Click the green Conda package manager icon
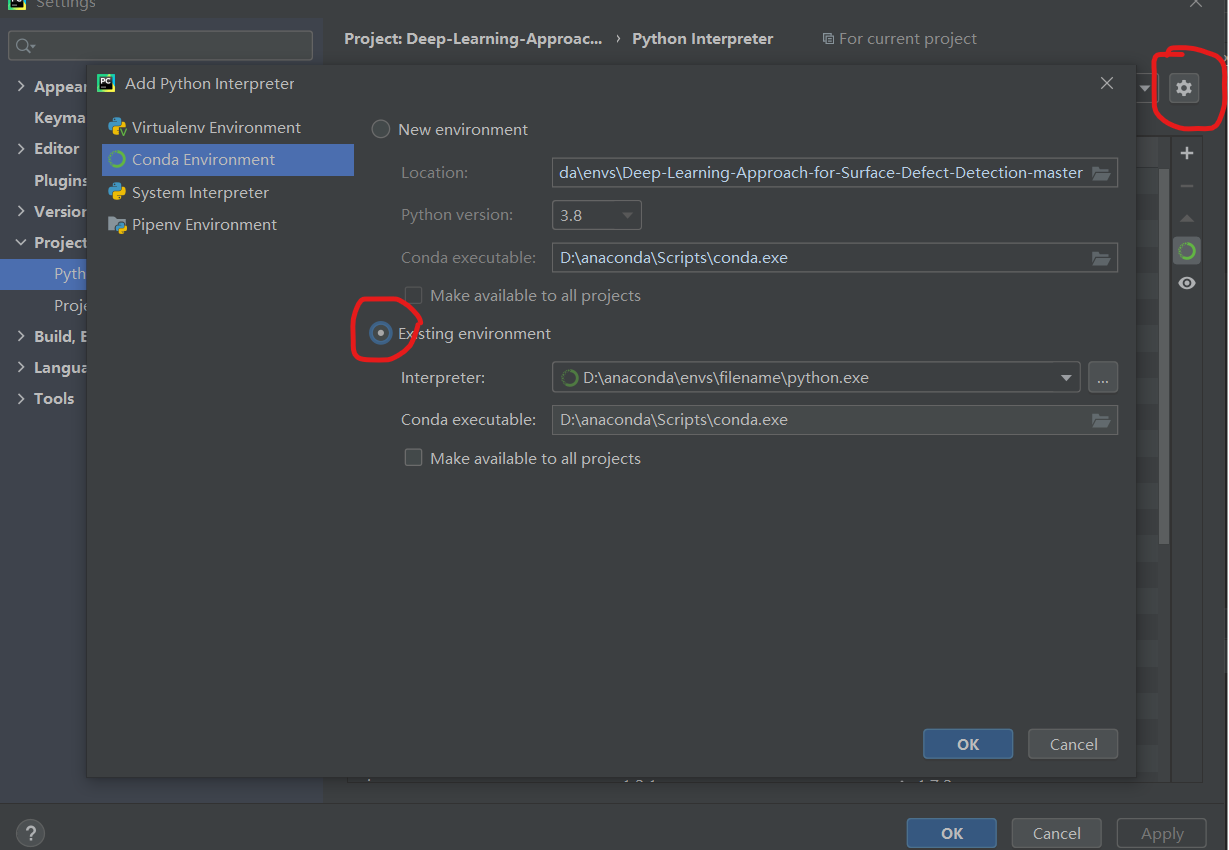 (1187, 250)
